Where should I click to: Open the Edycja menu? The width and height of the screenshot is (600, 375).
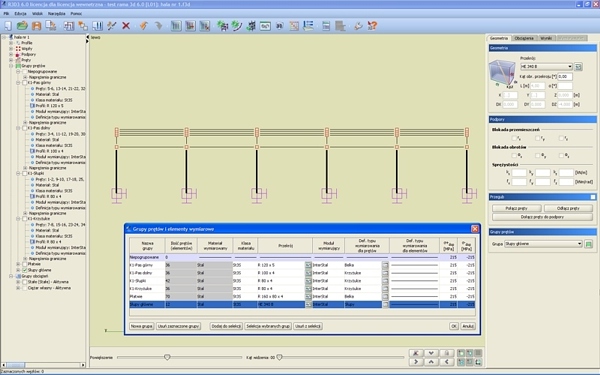click(20, 13)
